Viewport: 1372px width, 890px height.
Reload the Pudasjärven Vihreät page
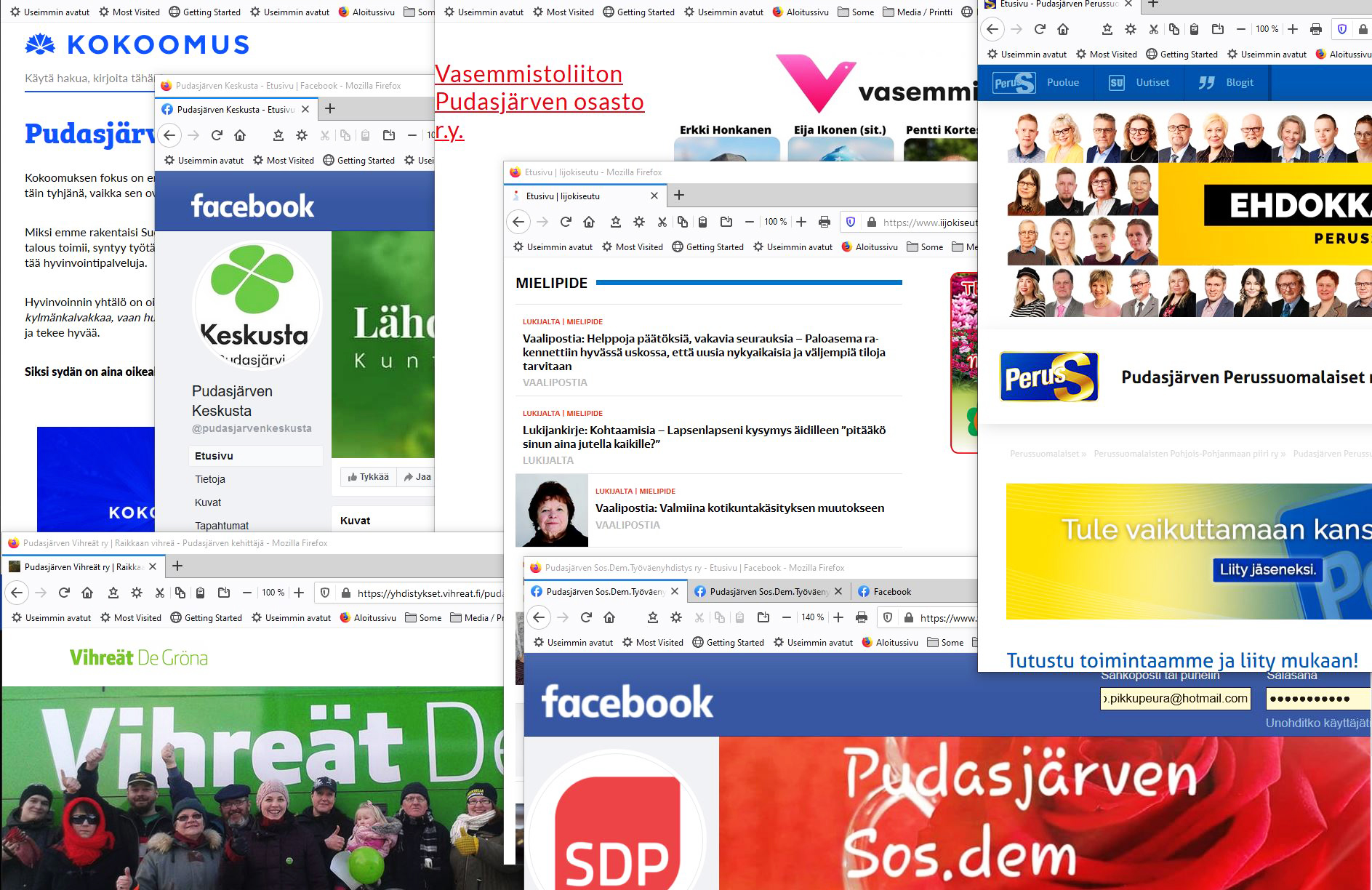click(64, 593)
